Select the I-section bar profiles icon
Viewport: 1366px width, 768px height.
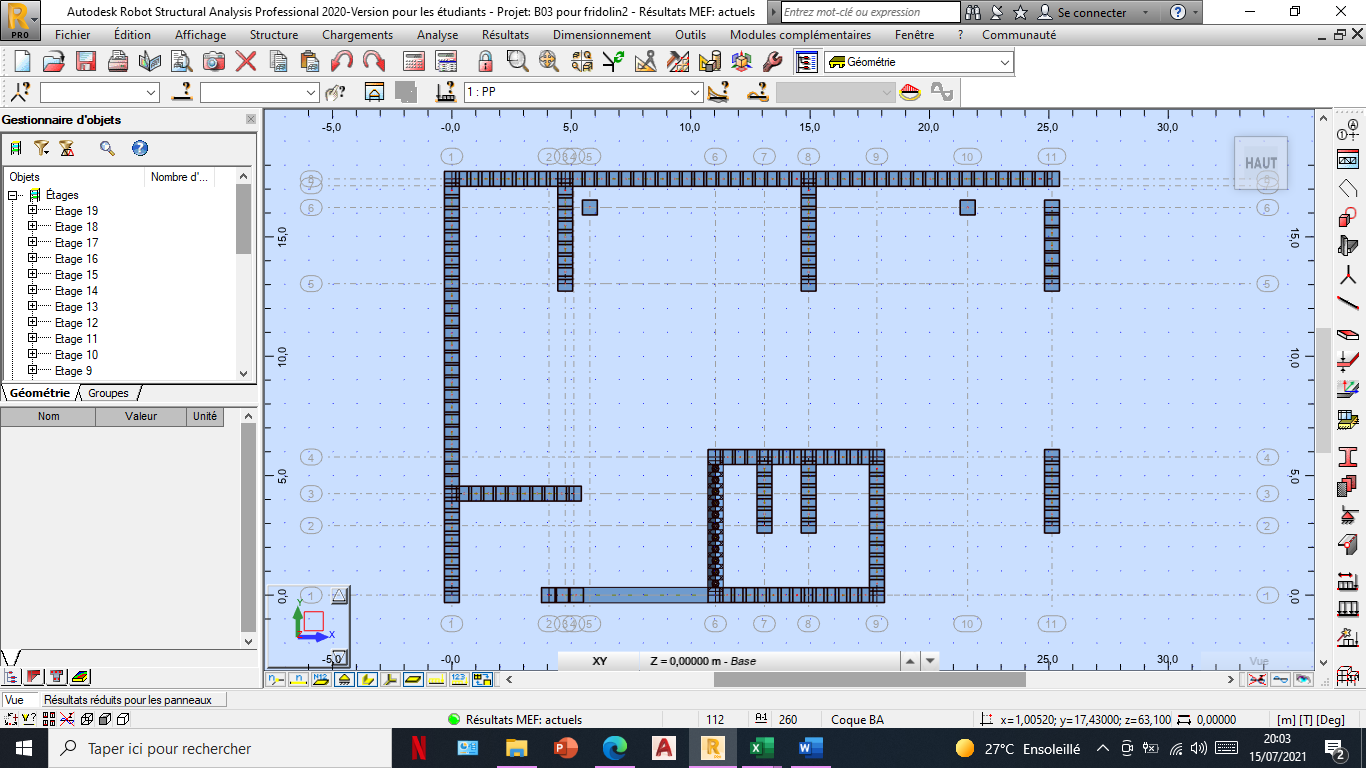point(1347,458)
